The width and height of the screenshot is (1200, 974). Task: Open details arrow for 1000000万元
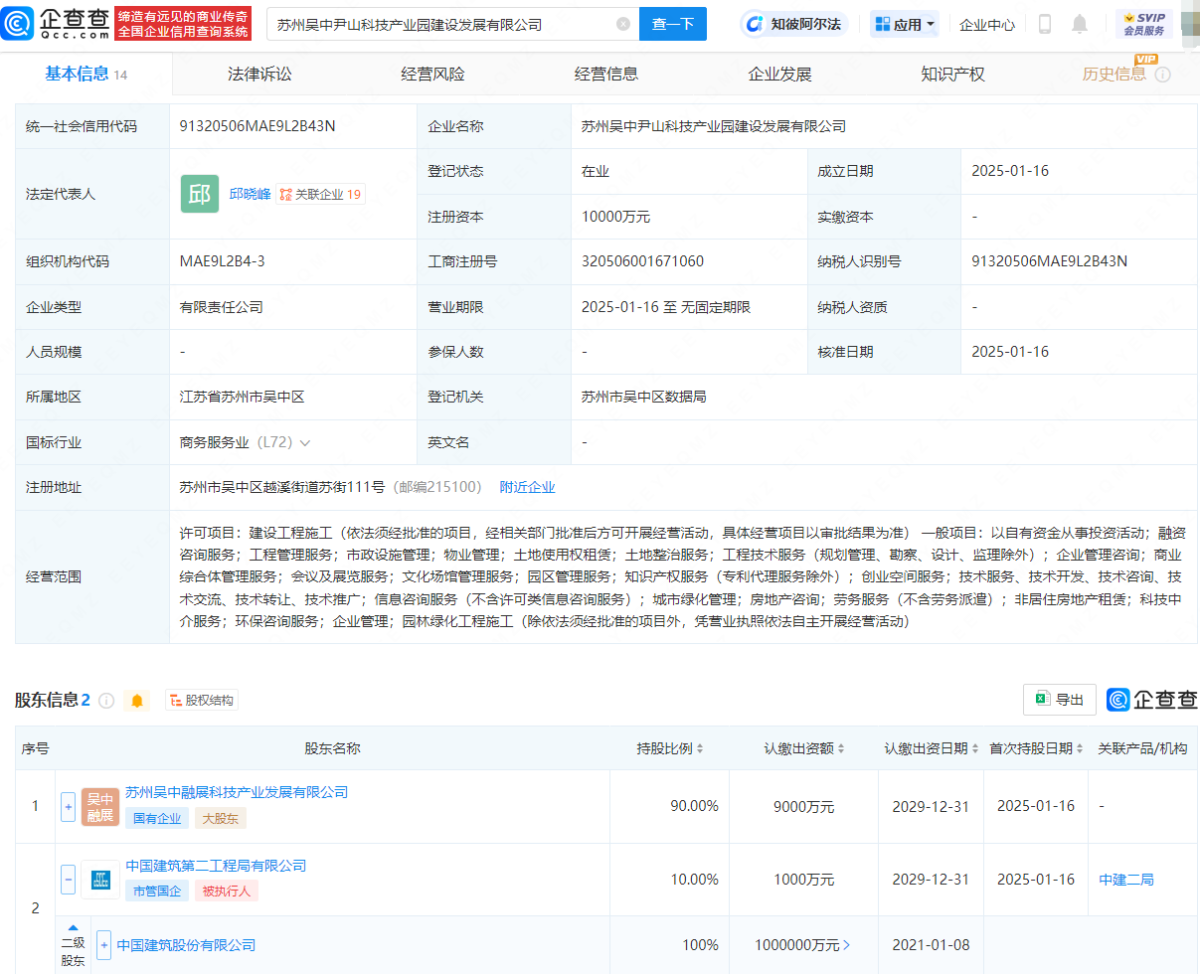[x=848, y=945]
